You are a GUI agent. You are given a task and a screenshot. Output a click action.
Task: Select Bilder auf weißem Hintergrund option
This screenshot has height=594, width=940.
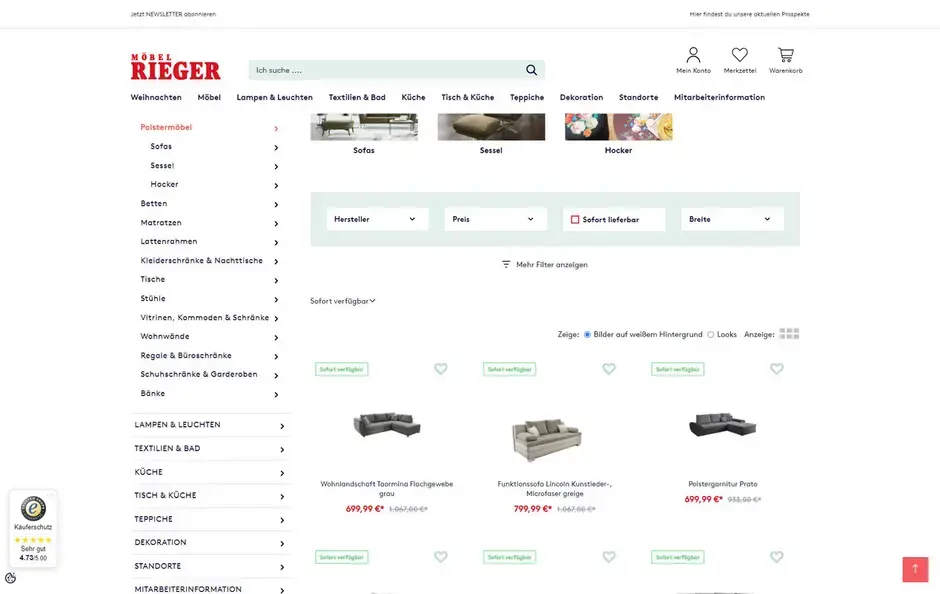coord(589,334)
